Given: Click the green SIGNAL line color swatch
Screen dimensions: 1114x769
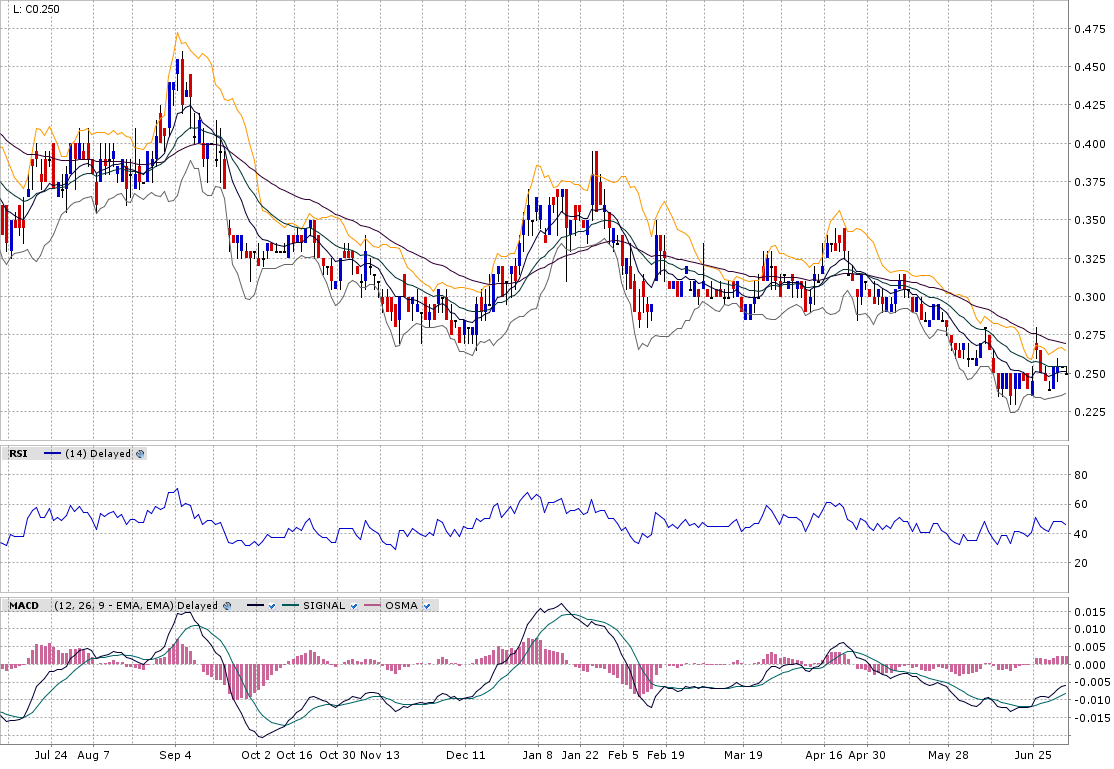Looking at the screenshot, I should 290,606.
